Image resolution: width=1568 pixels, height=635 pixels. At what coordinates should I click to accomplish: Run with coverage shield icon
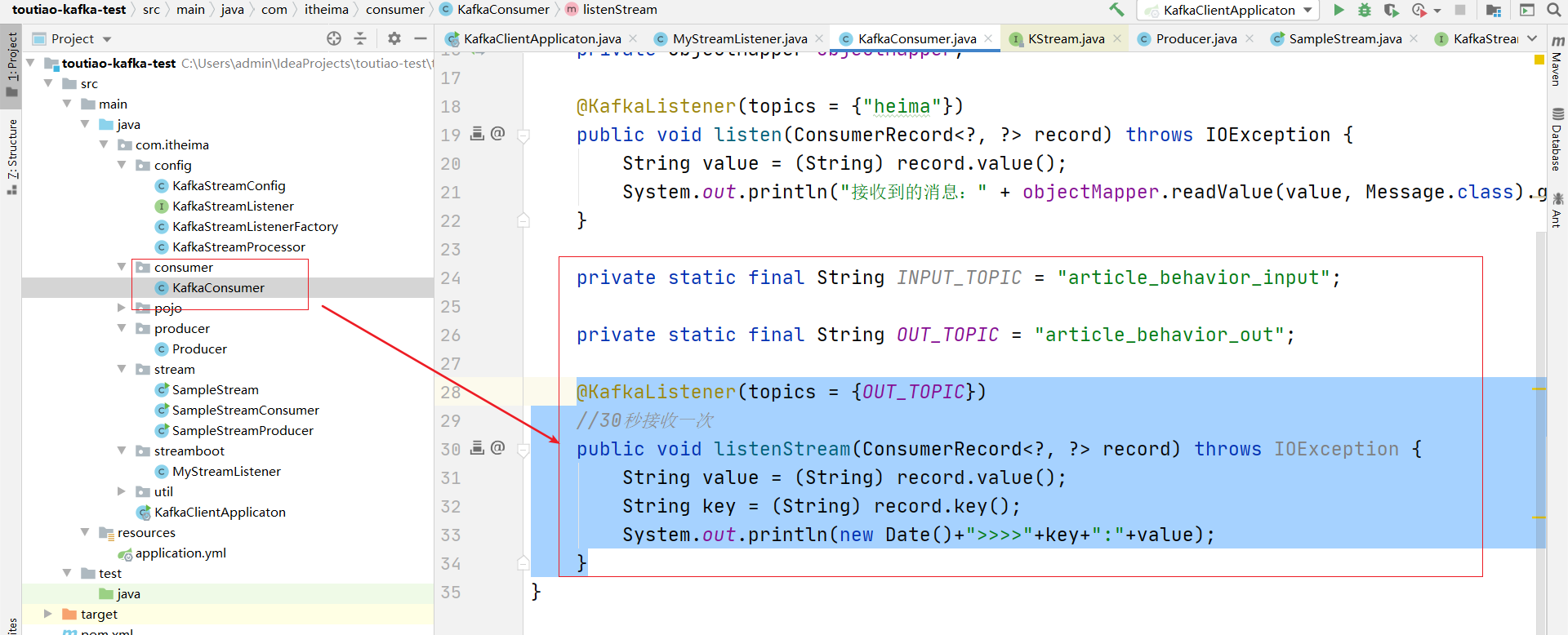[1392, 10]
